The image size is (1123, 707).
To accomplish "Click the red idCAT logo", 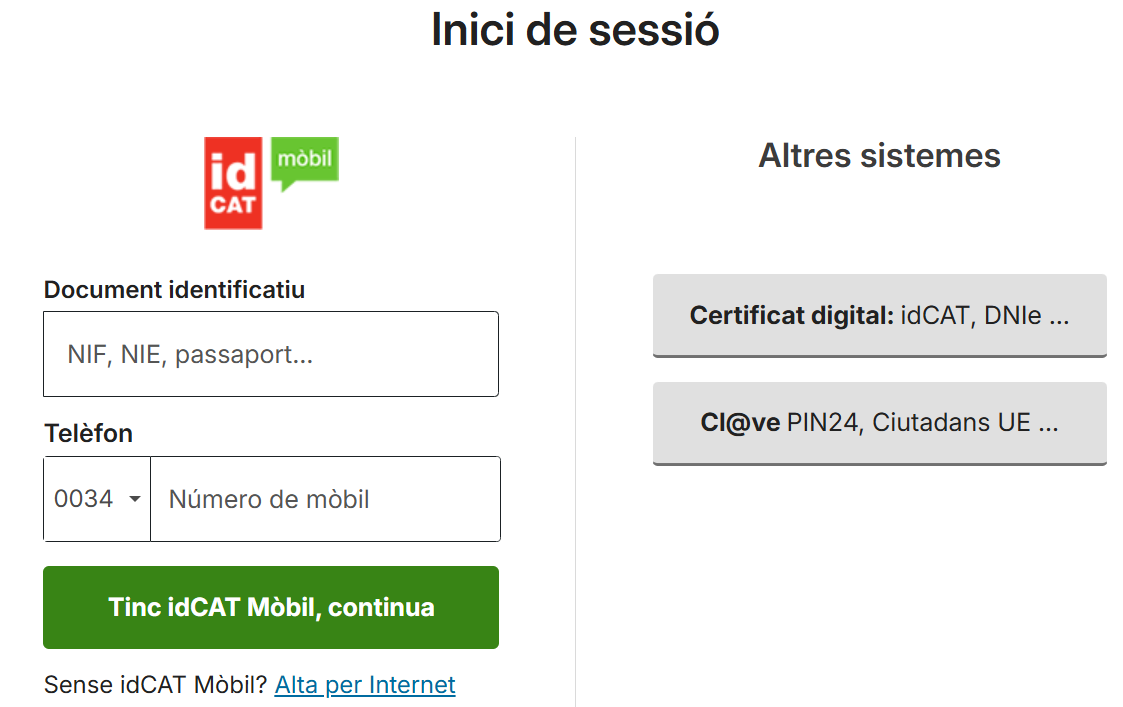I will click(233, 183).
